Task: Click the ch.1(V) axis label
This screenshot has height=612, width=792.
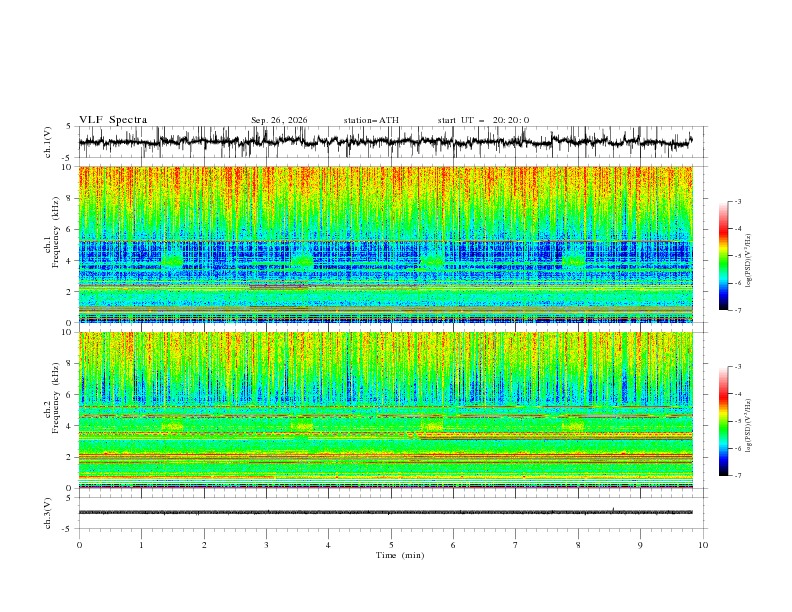Action: click(48, 142)
